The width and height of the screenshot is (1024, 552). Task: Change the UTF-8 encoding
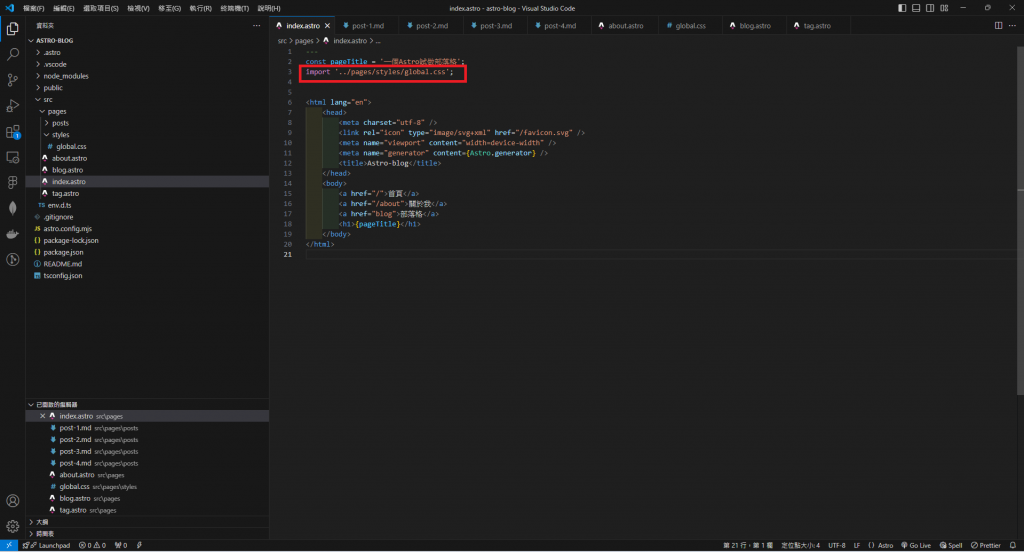pyautogui.click(x=837, y=545)
